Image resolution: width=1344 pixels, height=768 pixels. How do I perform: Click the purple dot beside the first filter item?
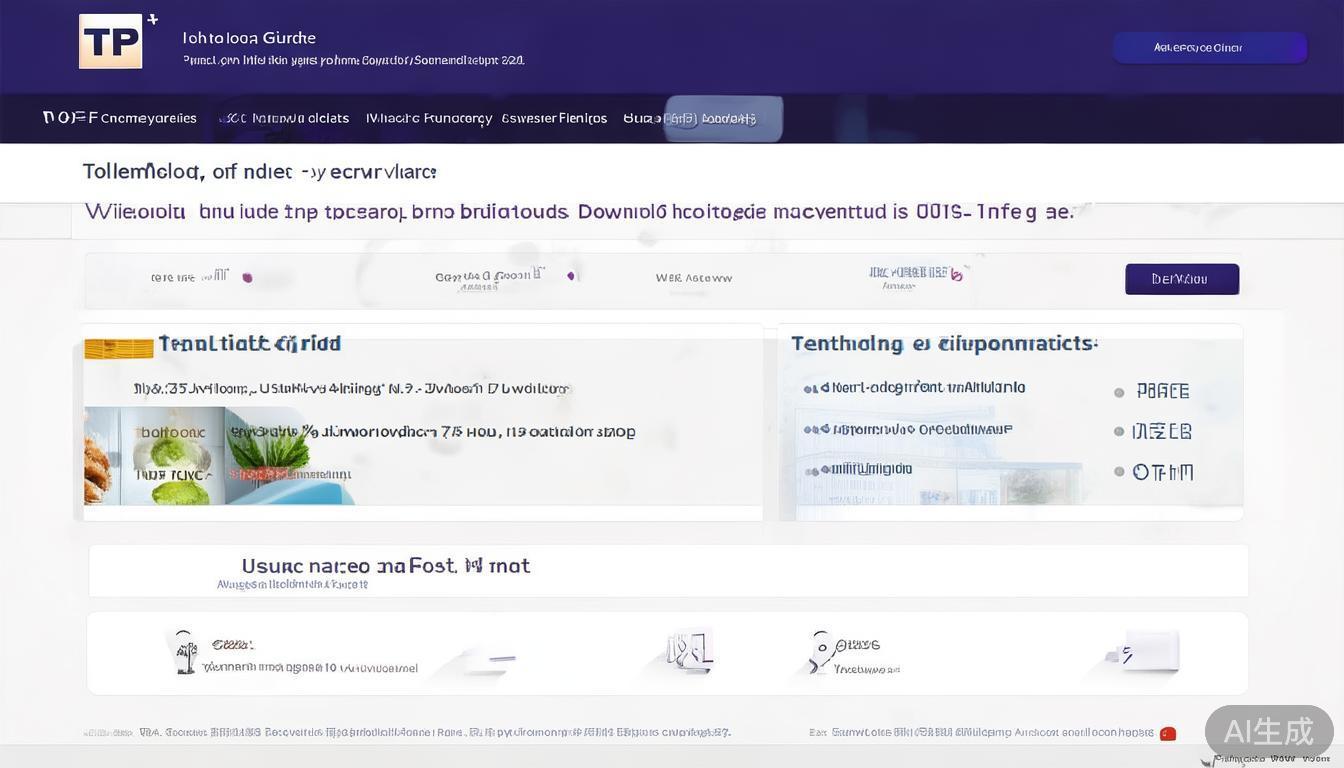click(247, 278)
